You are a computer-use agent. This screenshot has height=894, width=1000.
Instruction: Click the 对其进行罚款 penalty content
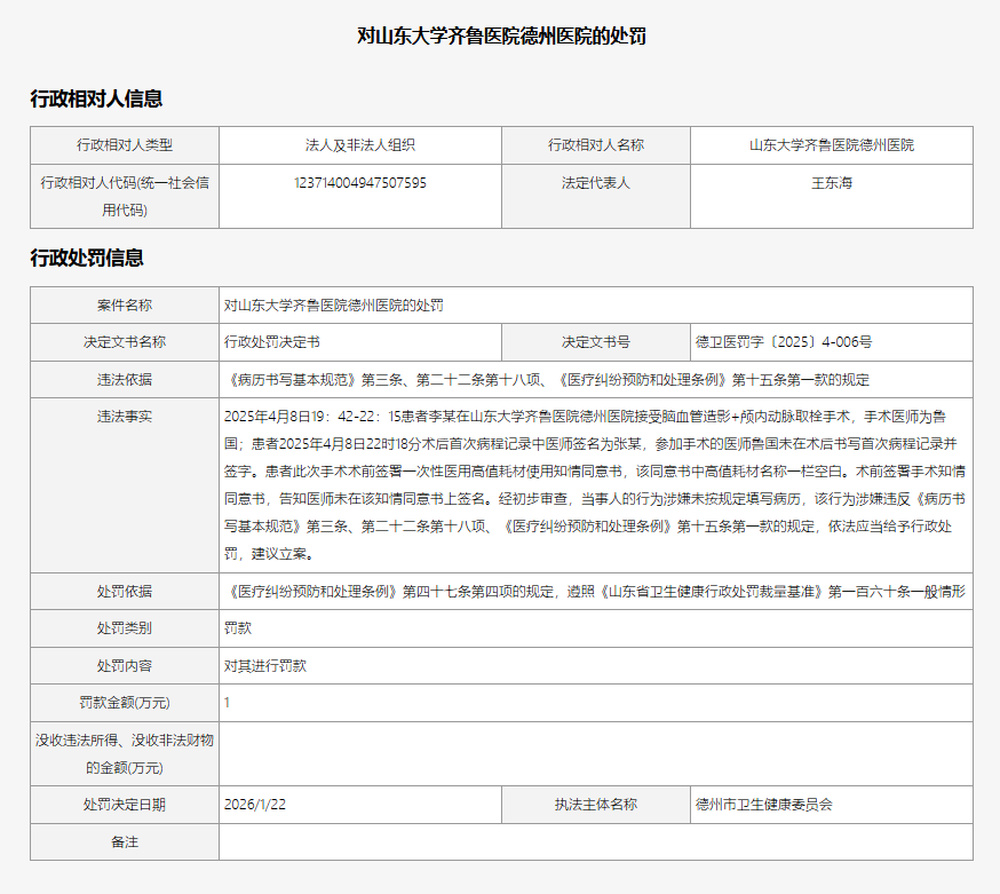click(265, 666)
